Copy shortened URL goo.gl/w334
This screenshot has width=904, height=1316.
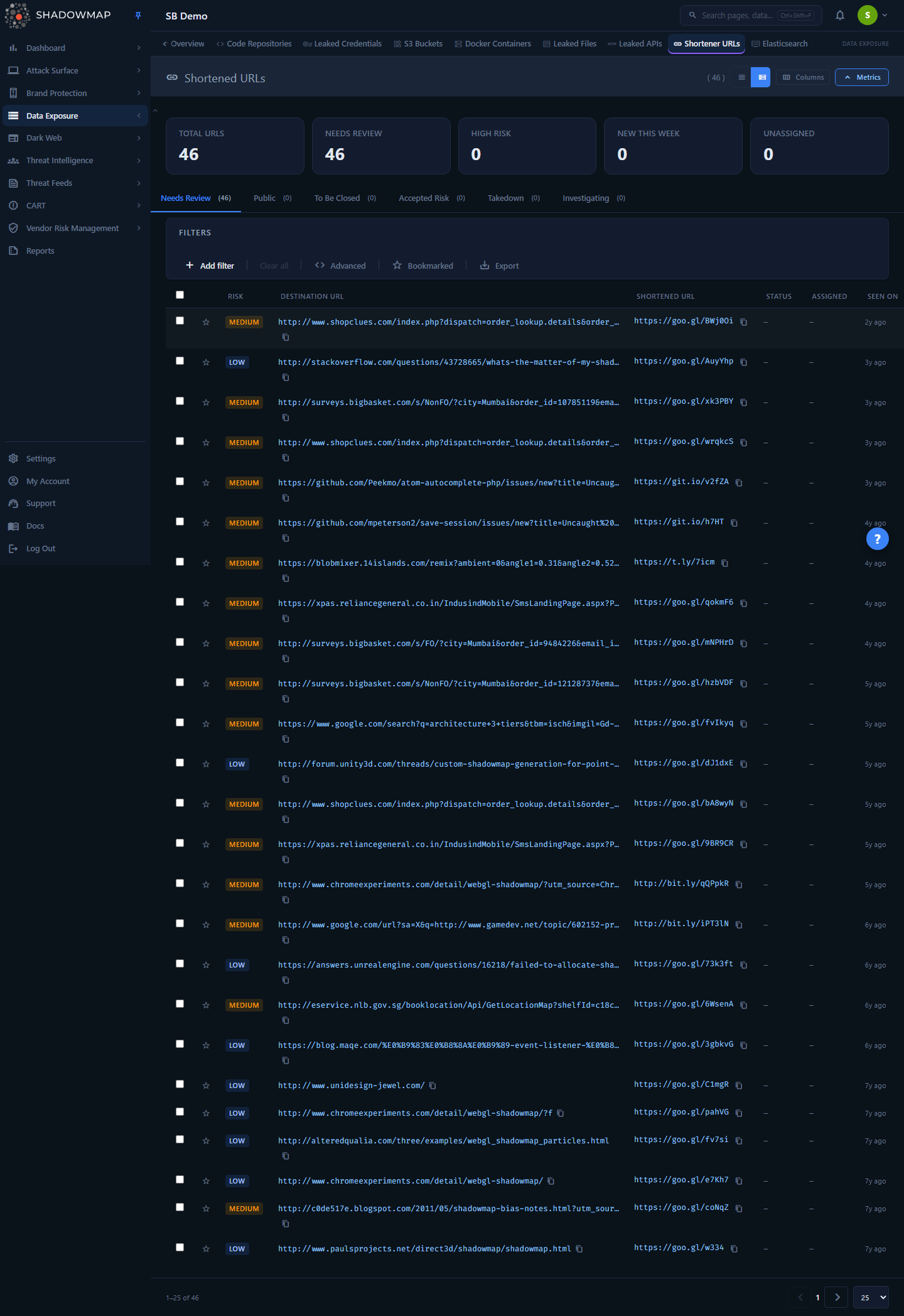point(734,1249)
